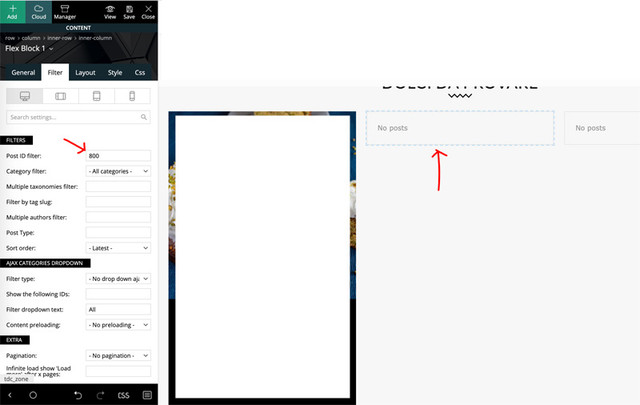This screenshot has height=405, width=640.
Task: Click the EXTRA section header
Action: coord(14,340)
